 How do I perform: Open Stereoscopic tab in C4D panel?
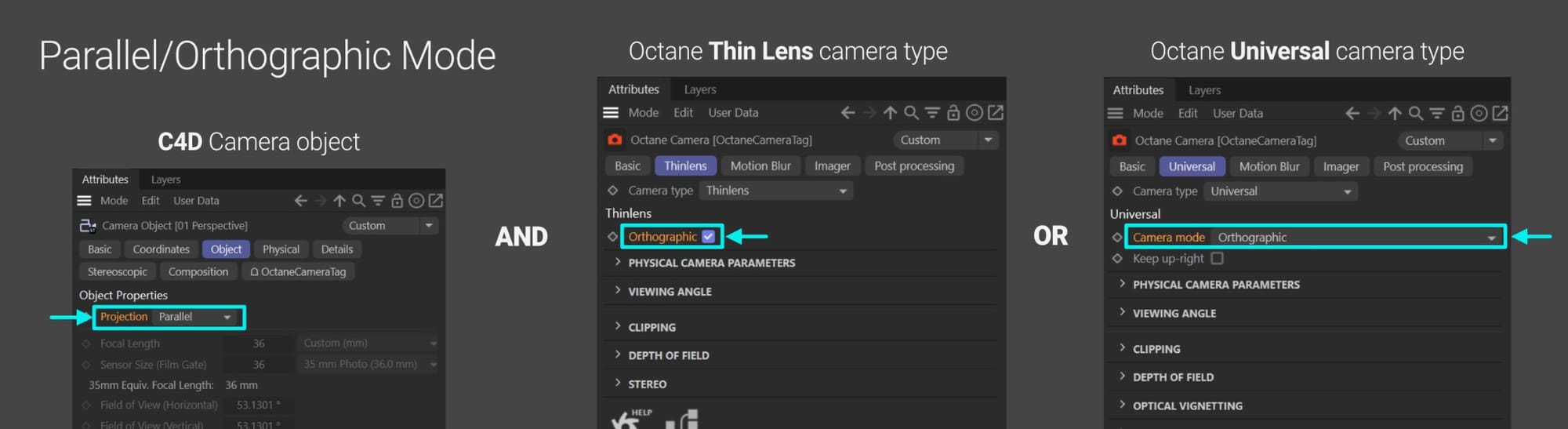point(118,272)
